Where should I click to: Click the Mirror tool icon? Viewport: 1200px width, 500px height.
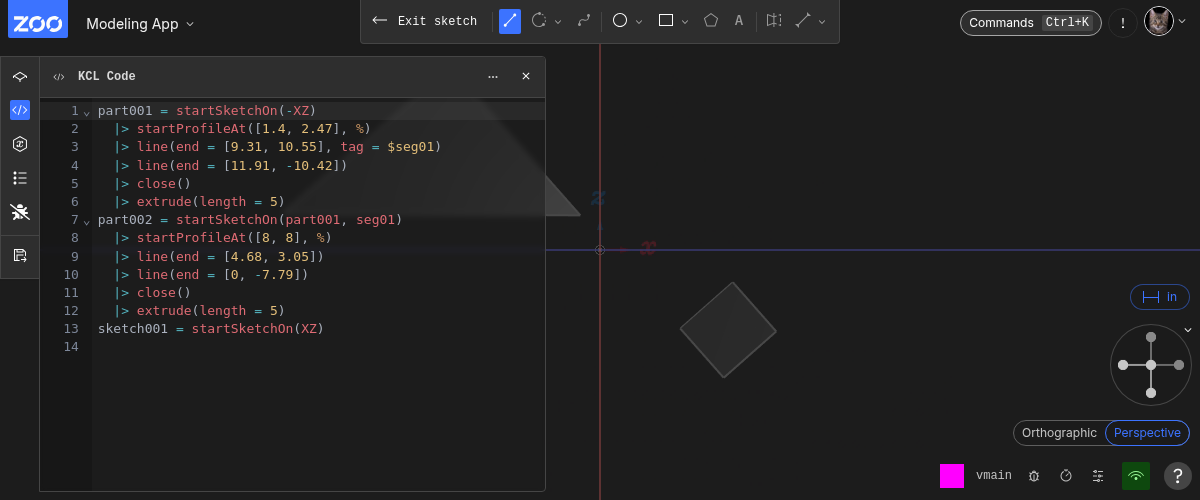[x=773, y=21]
